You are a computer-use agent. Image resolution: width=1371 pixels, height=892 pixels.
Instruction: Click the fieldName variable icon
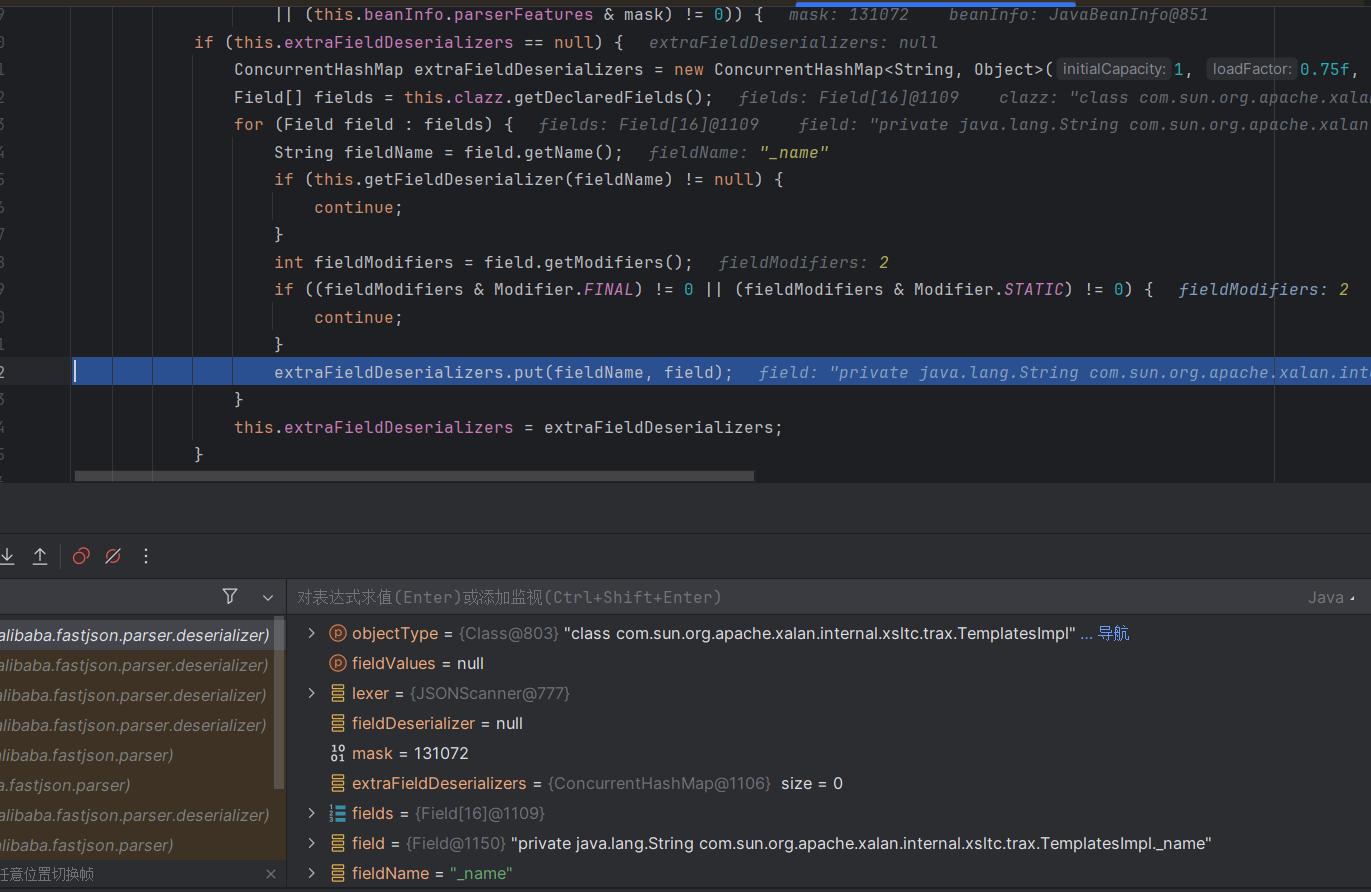click(x=337, y=873)
